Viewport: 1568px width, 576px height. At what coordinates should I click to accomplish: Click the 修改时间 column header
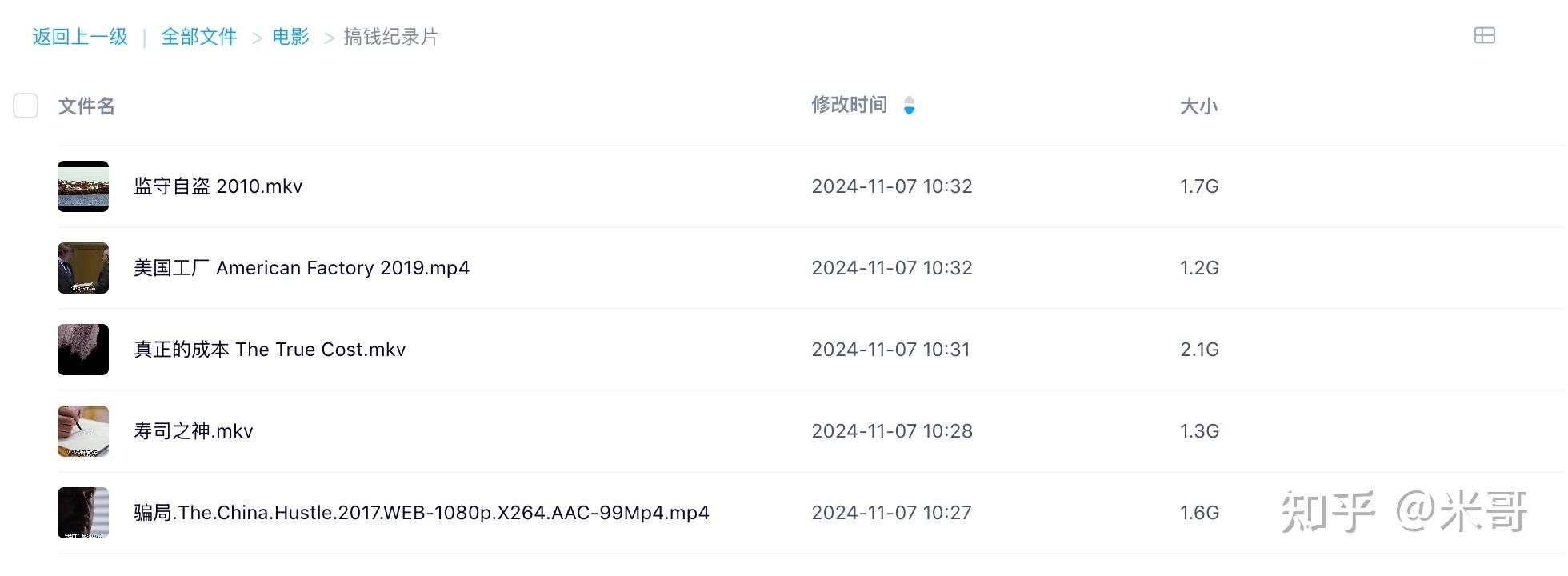click(x=849, y=105)
